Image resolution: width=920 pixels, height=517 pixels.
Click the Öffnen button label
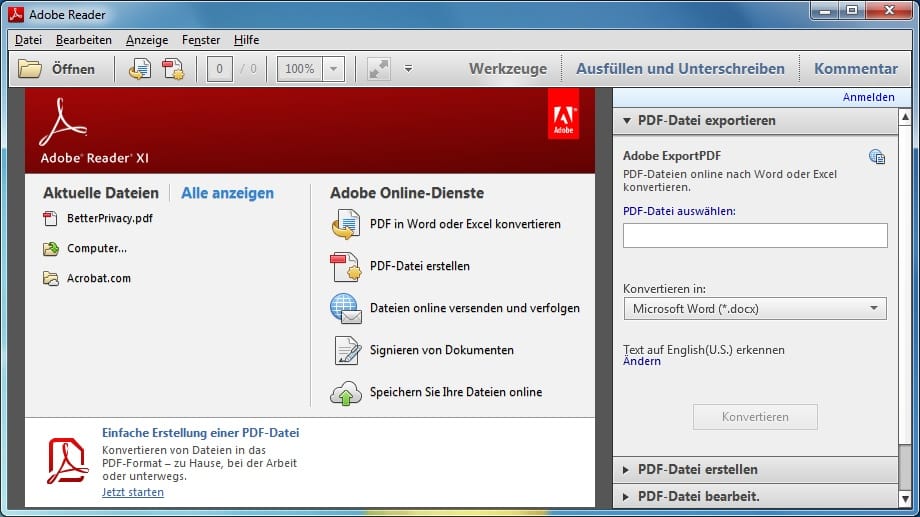(x=73, y=69)
